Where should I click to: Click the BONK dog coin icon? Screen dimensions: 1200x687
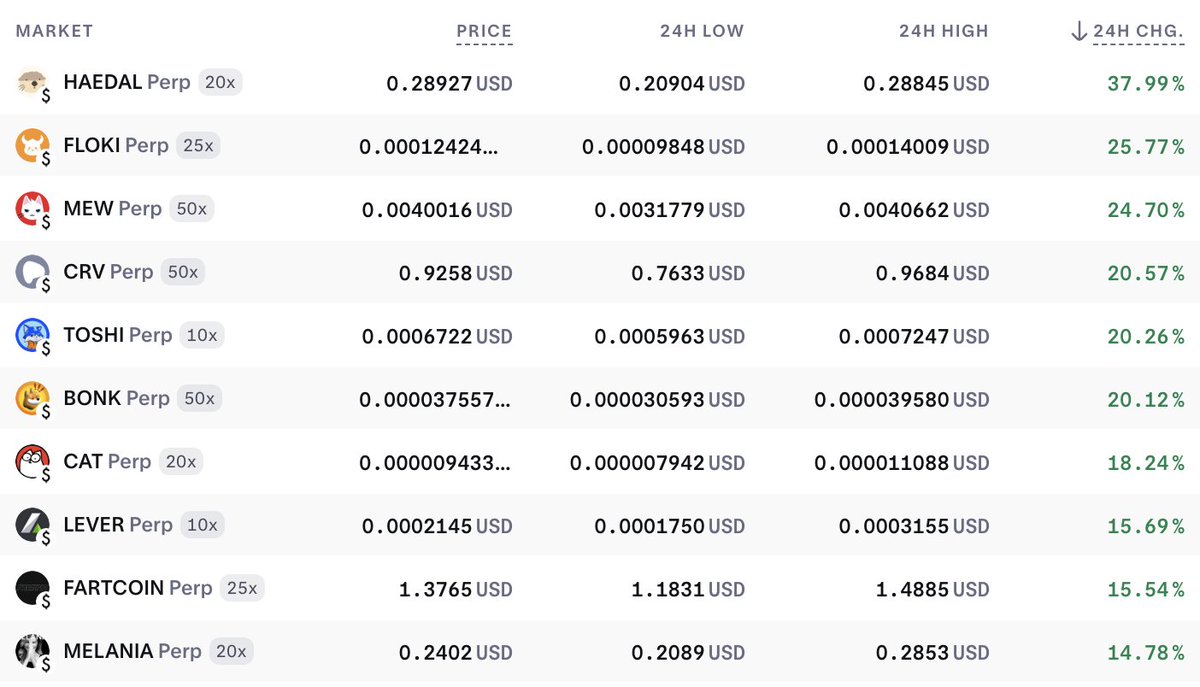click(33, 400)
